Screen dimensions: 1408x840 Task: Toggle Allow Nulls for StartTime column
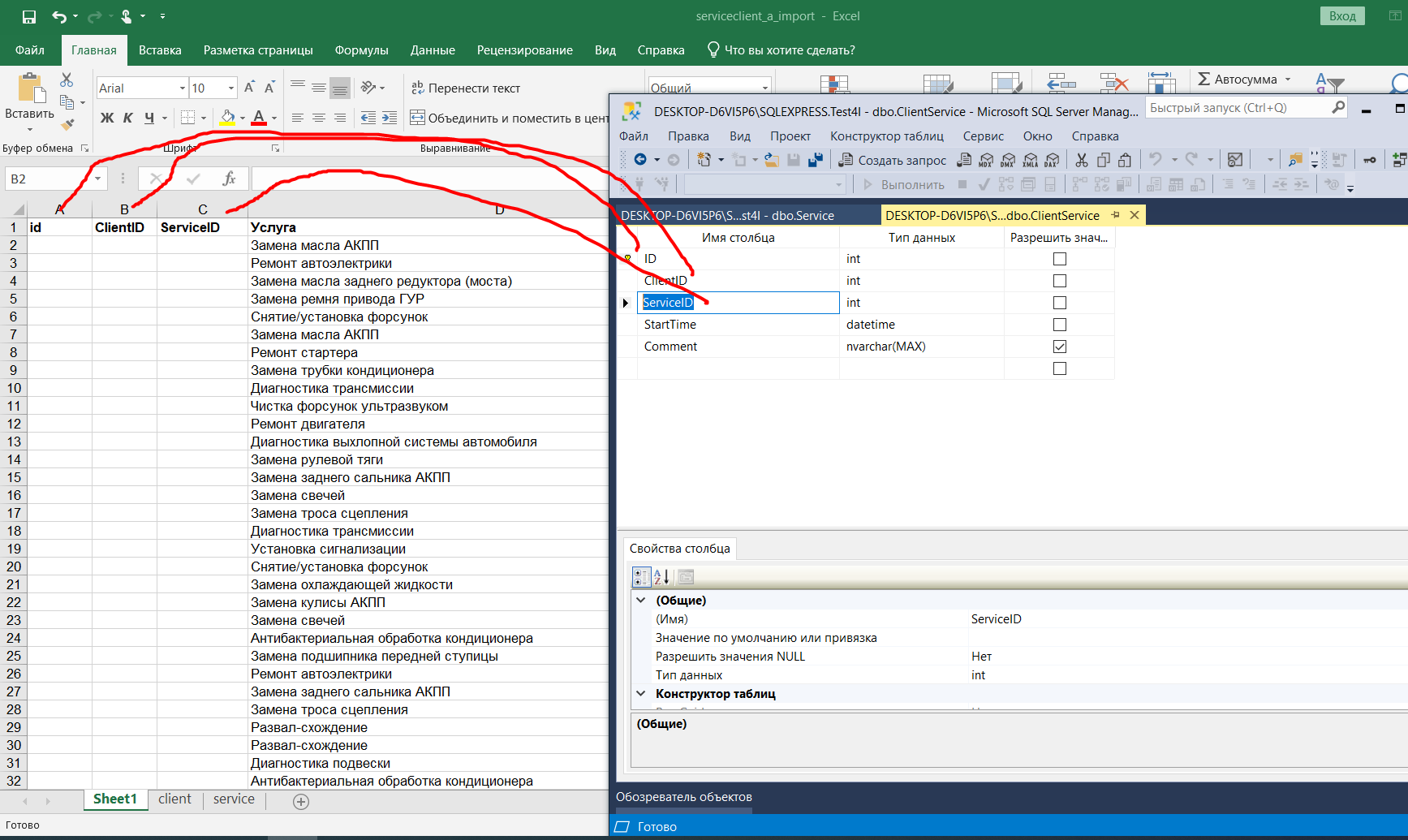coord(1060,325)
